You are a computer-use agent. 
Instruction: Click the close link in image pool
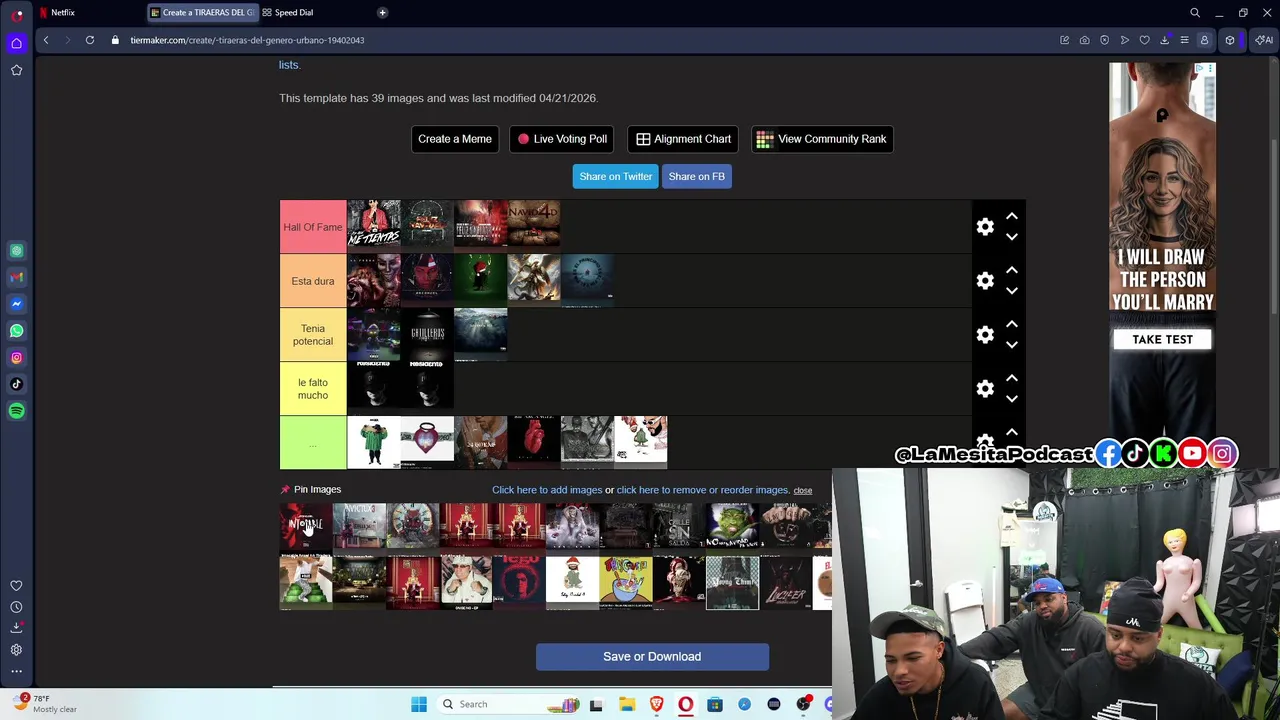point(803,491)
